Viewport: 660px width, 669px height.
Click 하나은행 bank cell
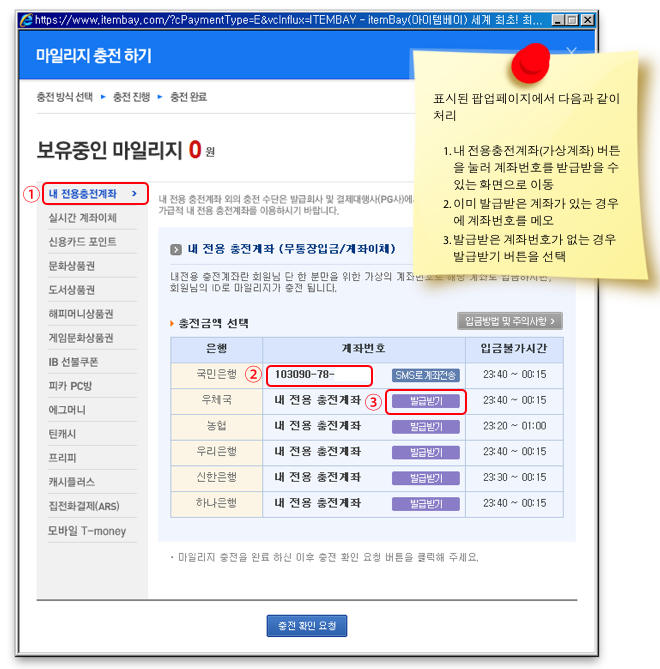(216, 503)
